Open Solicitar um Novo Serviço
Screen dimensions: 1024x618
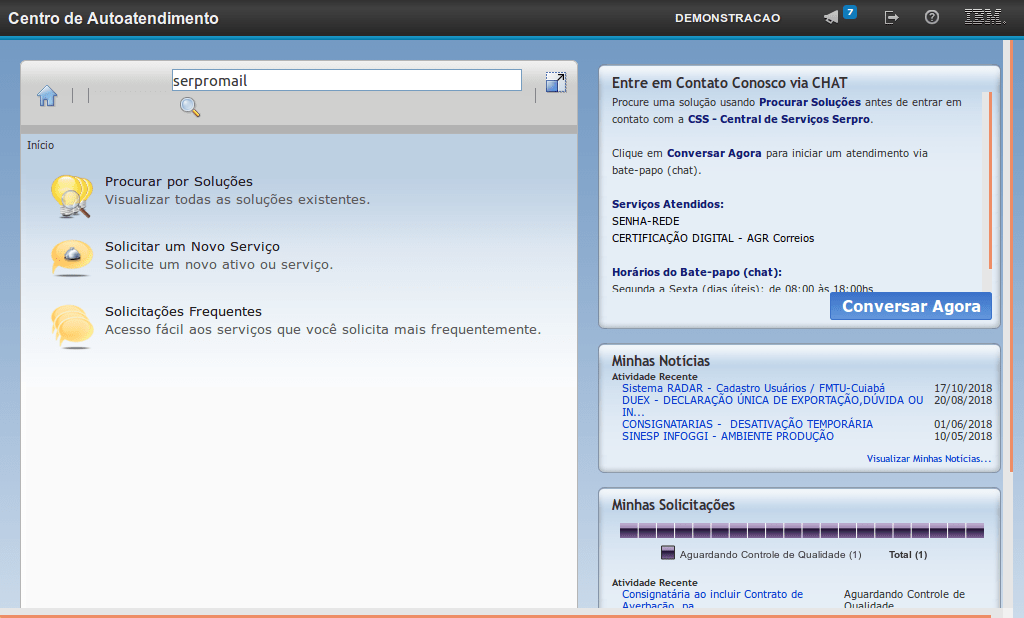pyautogui.click(x=193, y=246)
